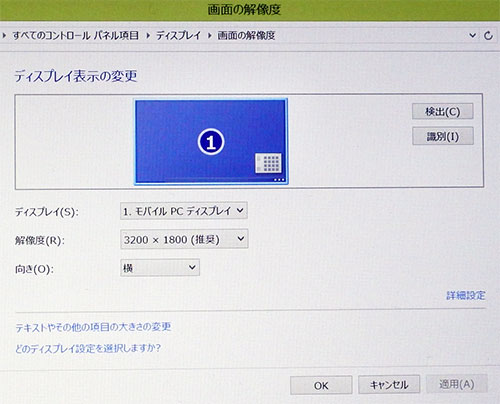Image resolution: width=500 pixels, height=404 pixels.
Task: Click 画面の解像度 breadcrumb item
Action: (x=246, y=35)
